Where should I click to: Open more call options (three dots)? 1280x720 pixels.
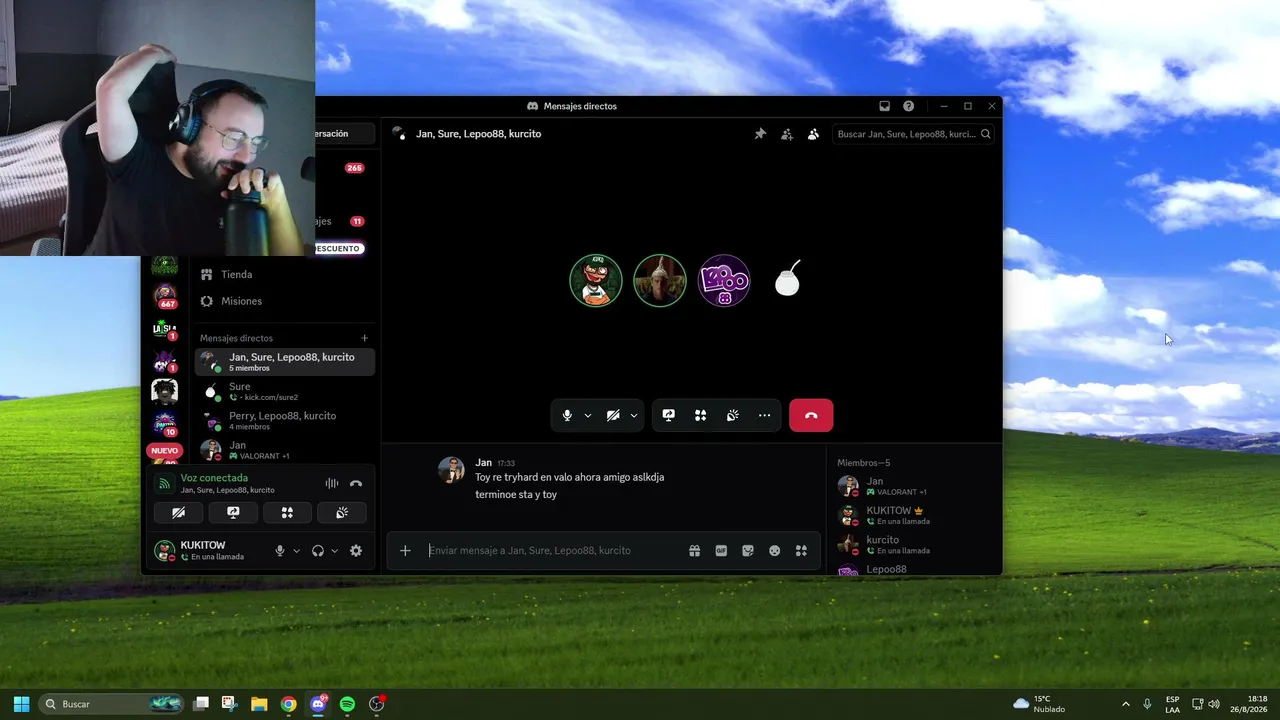(x=765, y=415)
